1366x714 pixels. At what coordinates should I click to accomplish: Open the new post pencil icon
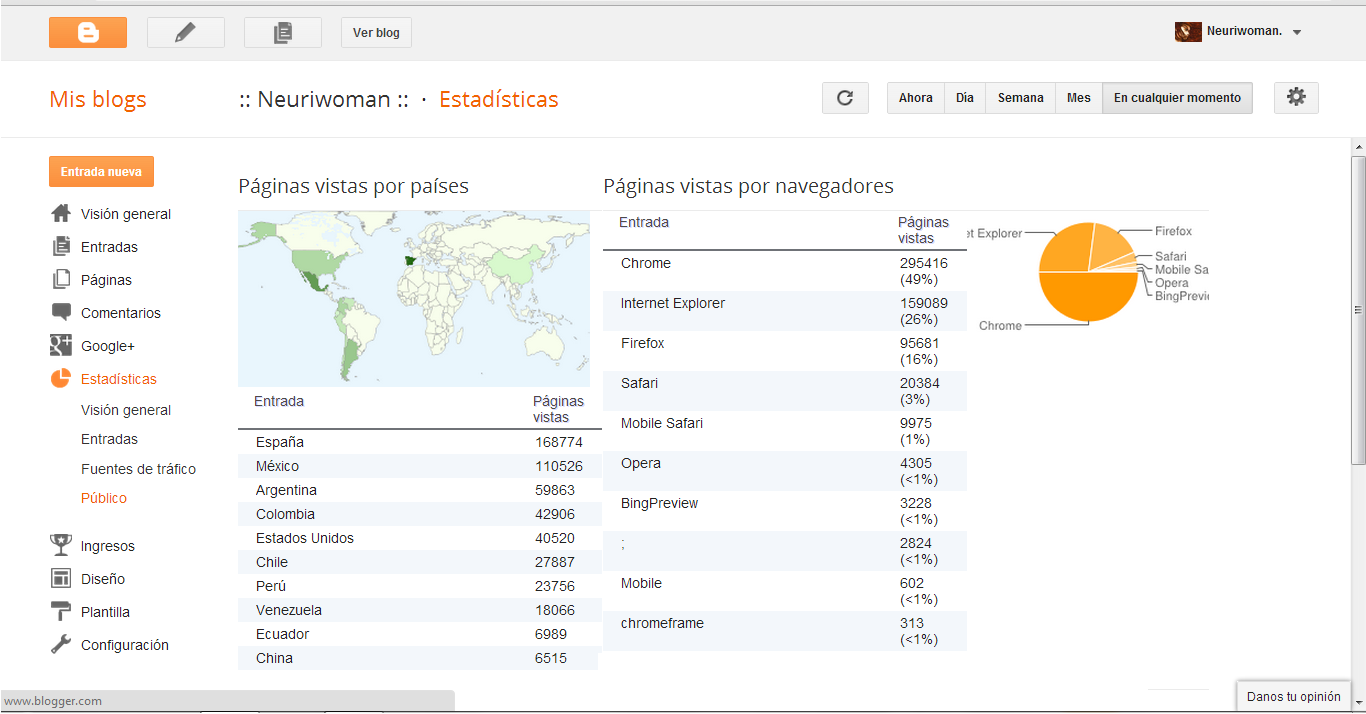[185, 32]
